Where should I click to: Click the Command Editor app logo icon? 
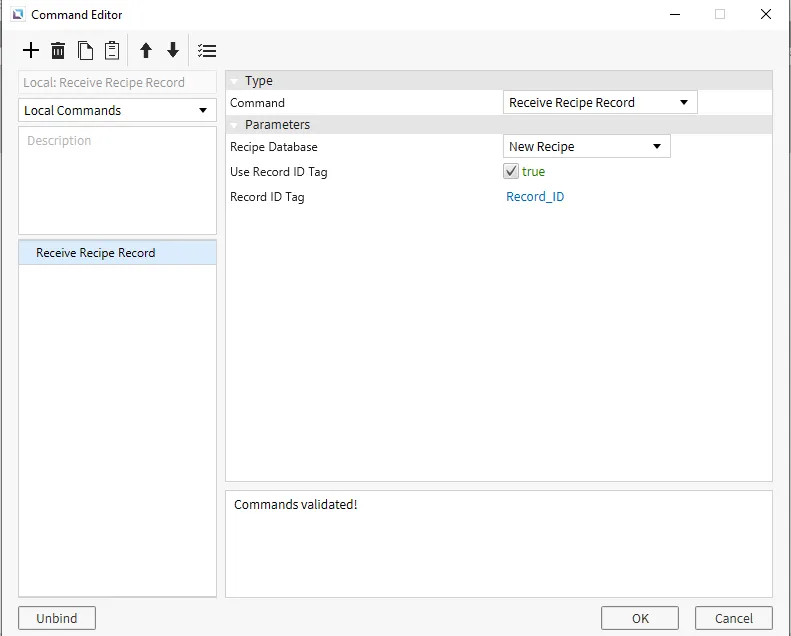coord(17,15)
